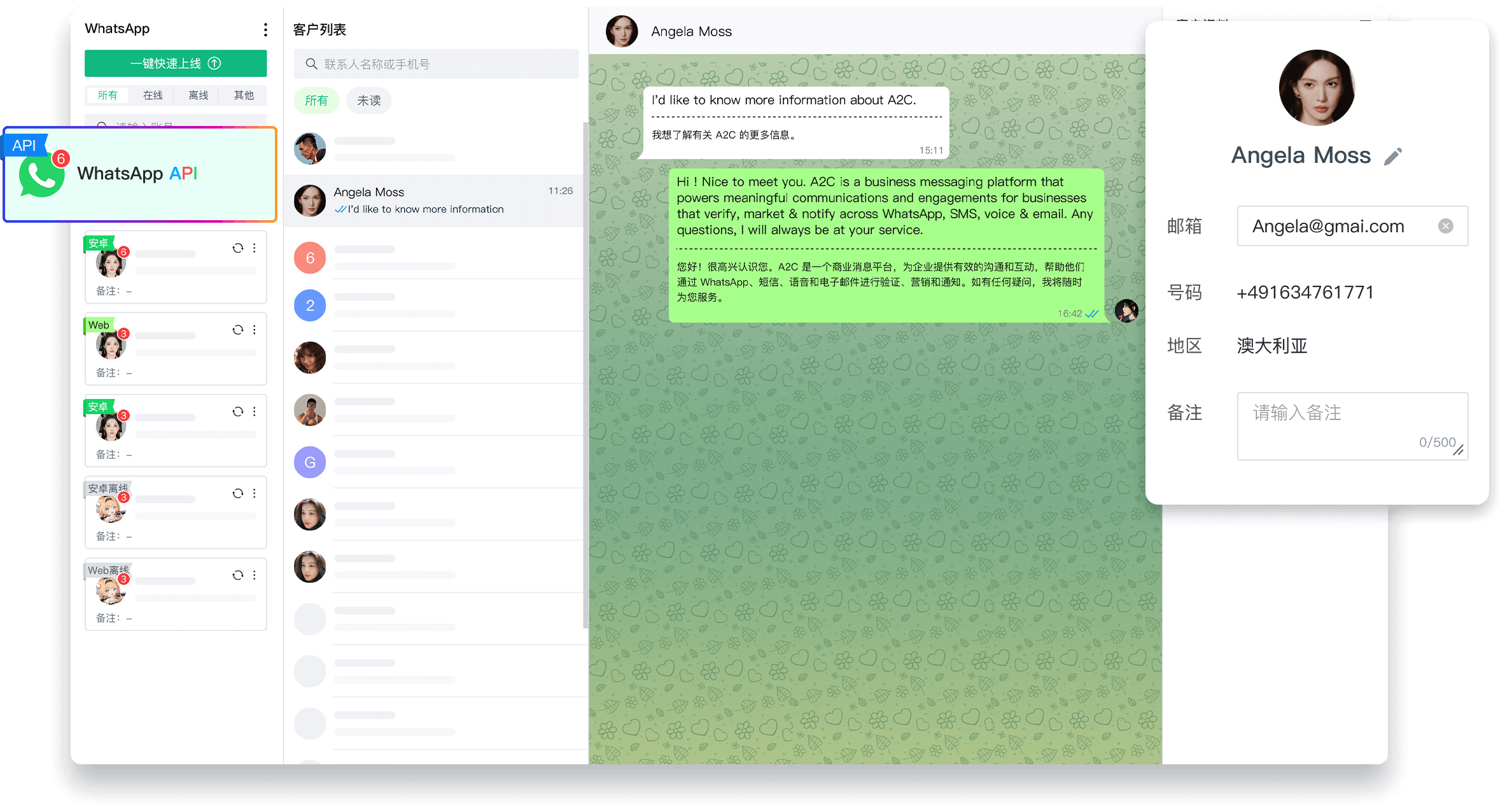Select the 在线 account filter tab

click(x=153, y=95)
